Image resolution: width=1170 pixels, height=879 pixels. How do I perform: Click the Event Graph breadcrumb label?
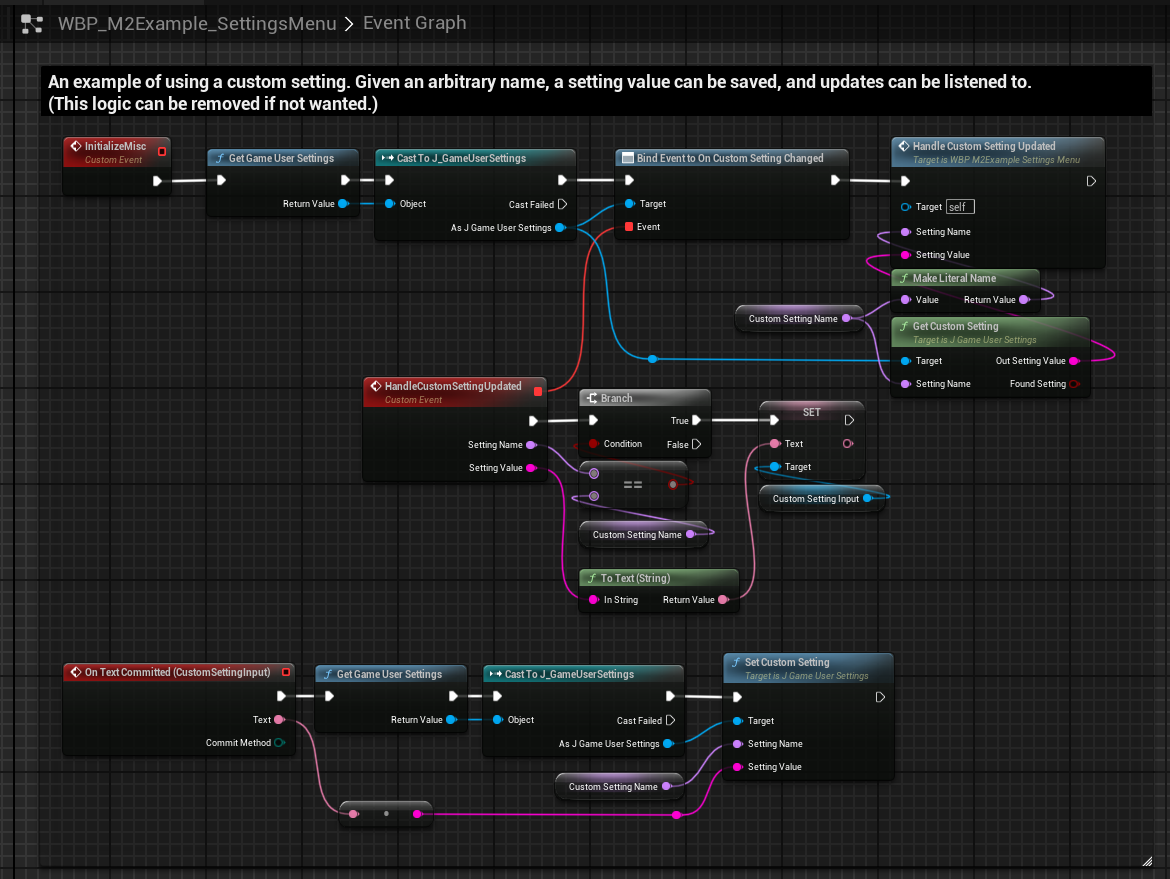[x=414, y=23]
